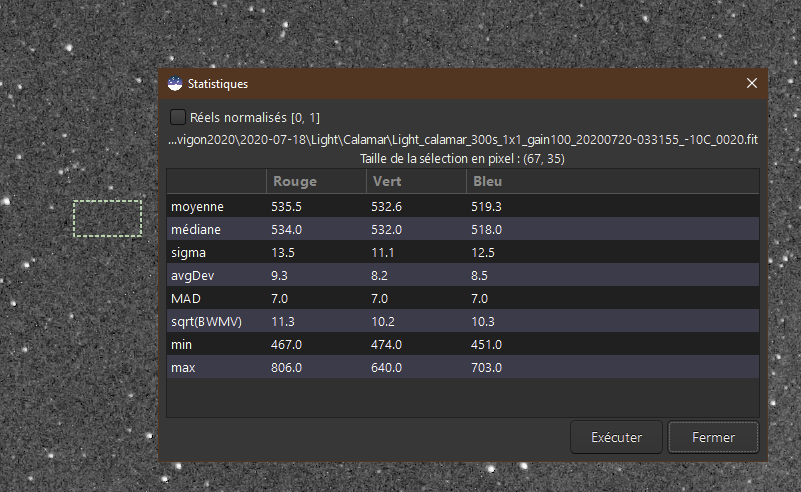Click the Bleu sqrt(BWMV) value 10.3
The height and width of the screenshot is (492, 801).
coord(483,321)
